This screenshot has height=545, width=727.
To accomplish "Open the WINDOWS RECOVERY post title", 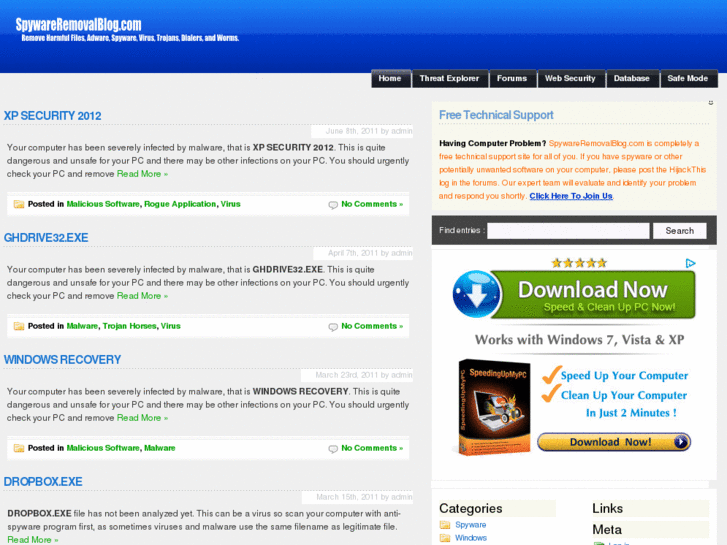I will point(62,360).
